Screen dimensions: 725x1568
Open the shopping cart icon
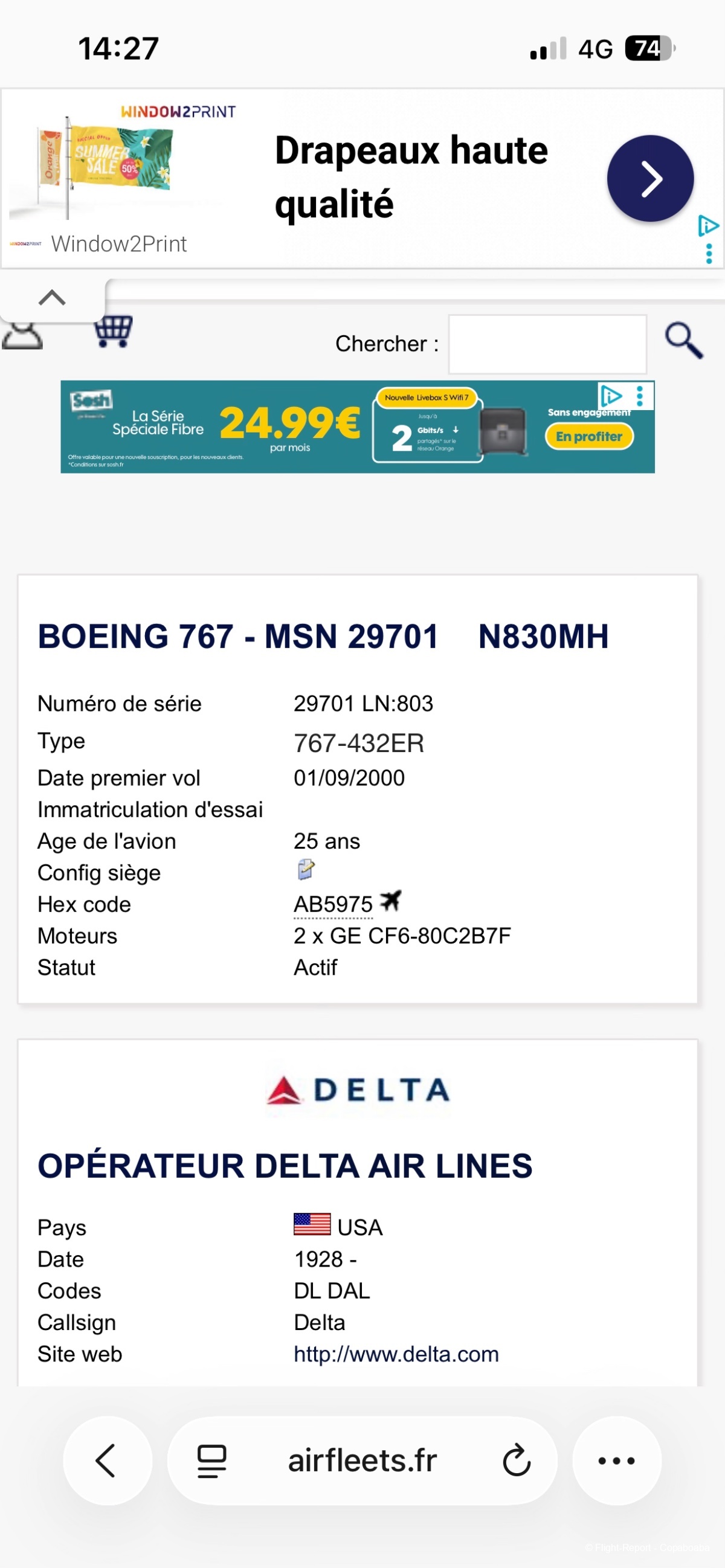[113, 332]
